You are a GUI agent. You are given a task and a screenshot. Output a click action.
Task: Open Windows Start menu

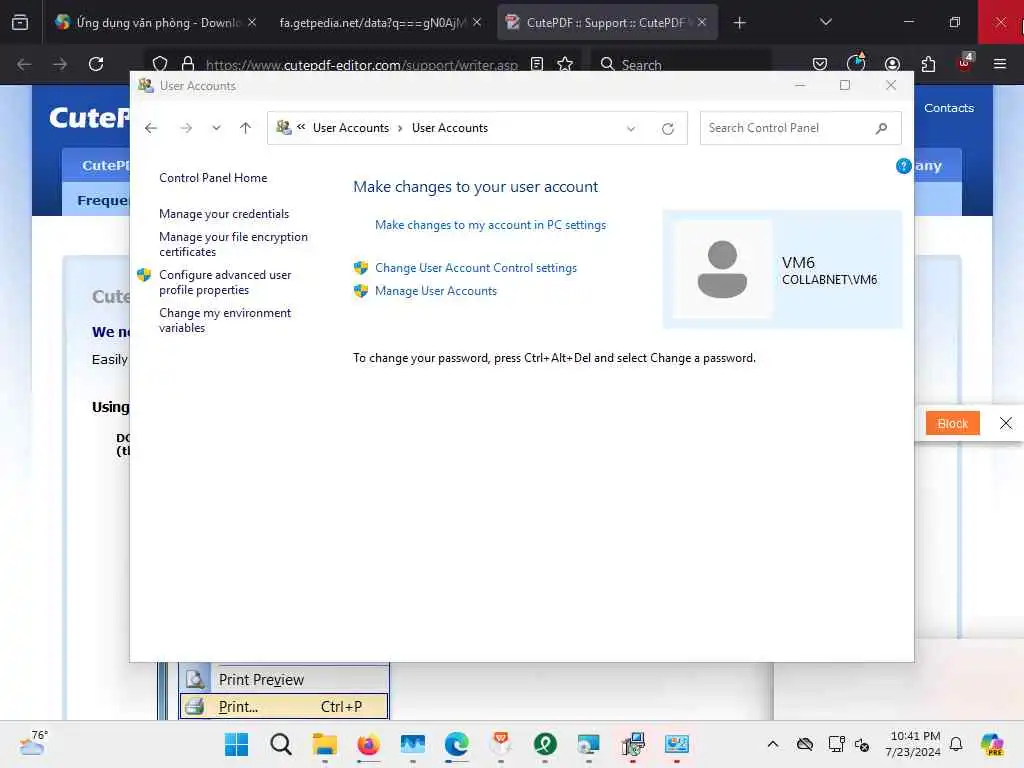coord(236,744)
